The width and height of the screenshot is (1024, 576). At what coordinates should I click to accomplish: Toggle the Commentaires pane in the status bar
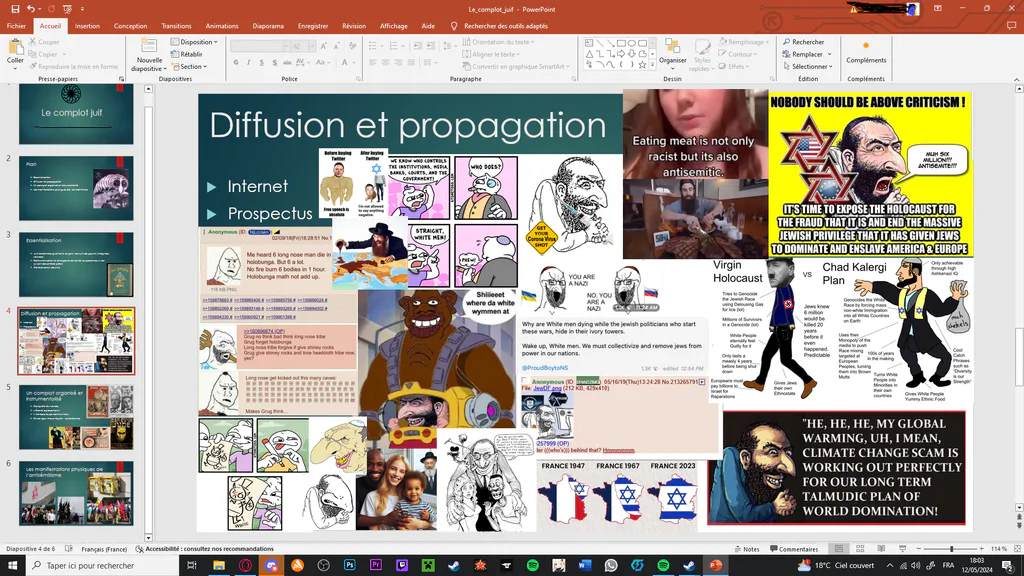click(x=794, y=549)
